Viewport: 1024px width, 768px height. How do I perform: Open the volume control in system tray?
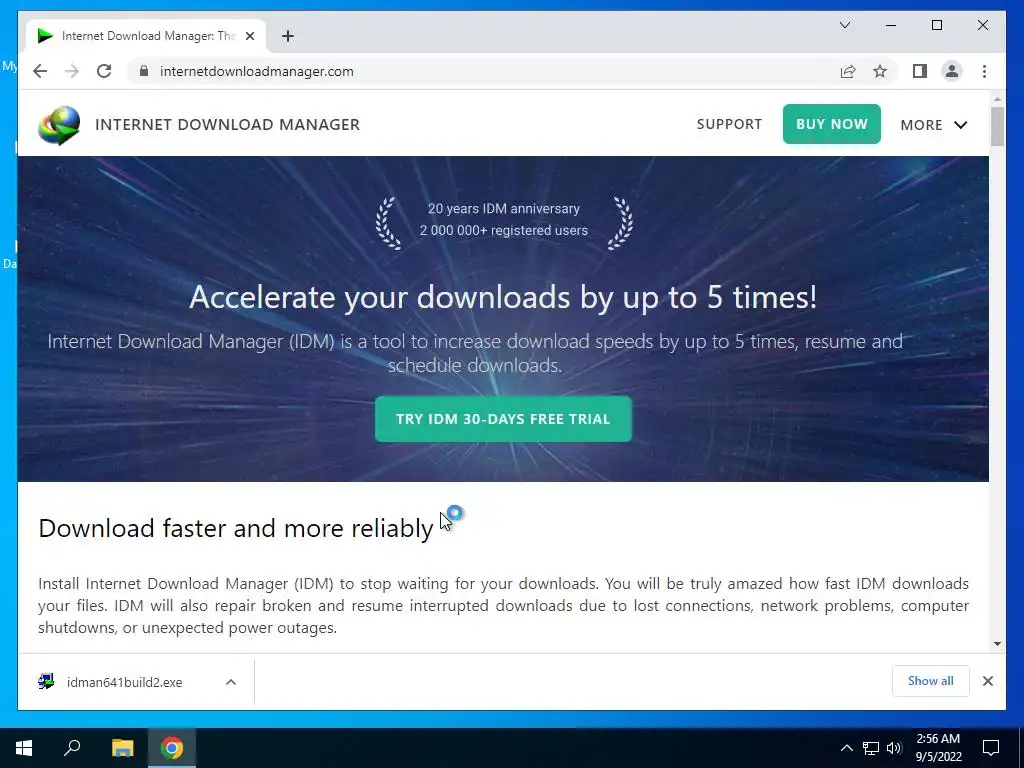[894, 748]
